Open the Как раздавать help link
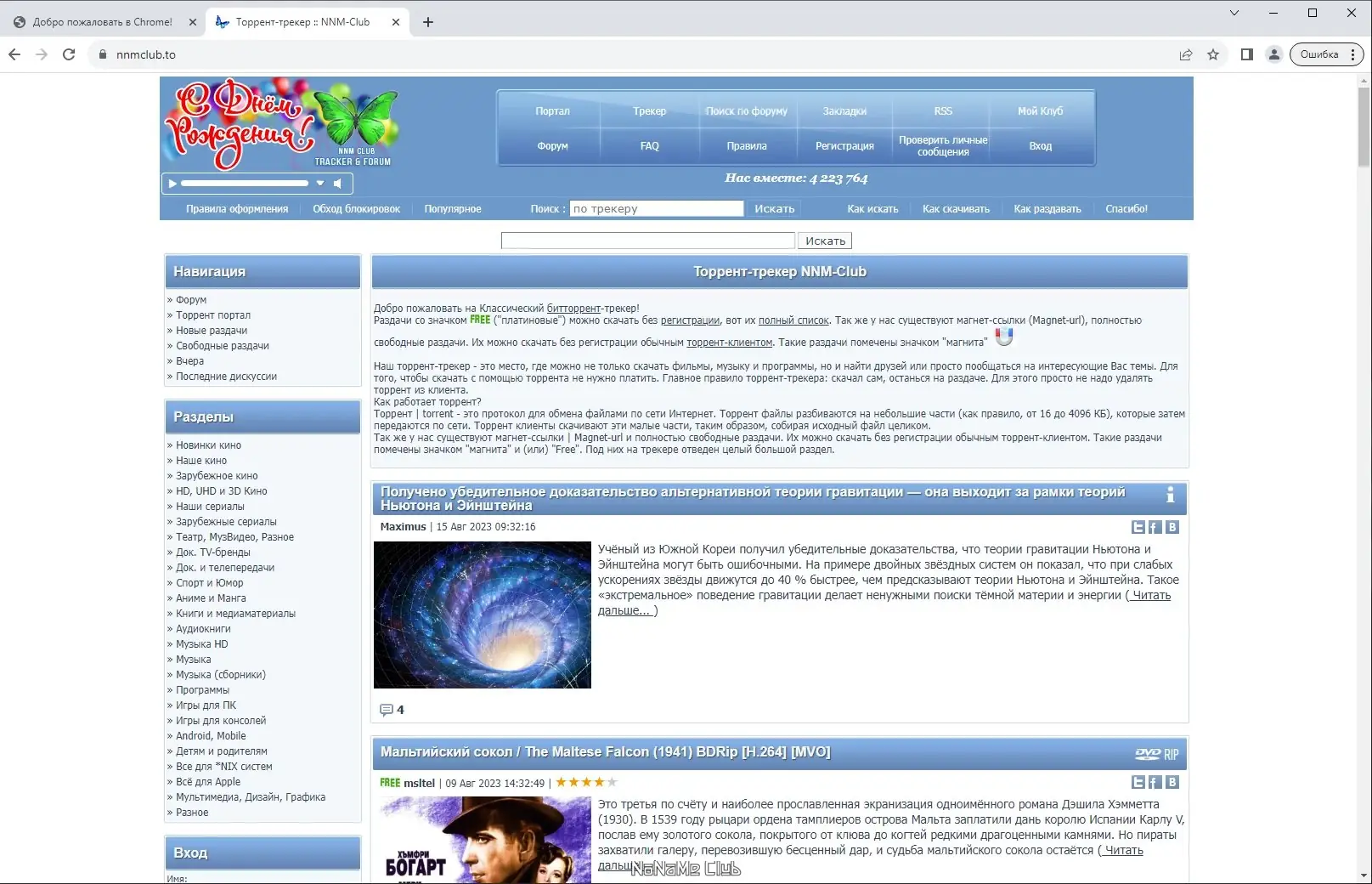The width and height of the screenshot is (1372, 884). click(x=1047, y=209)
